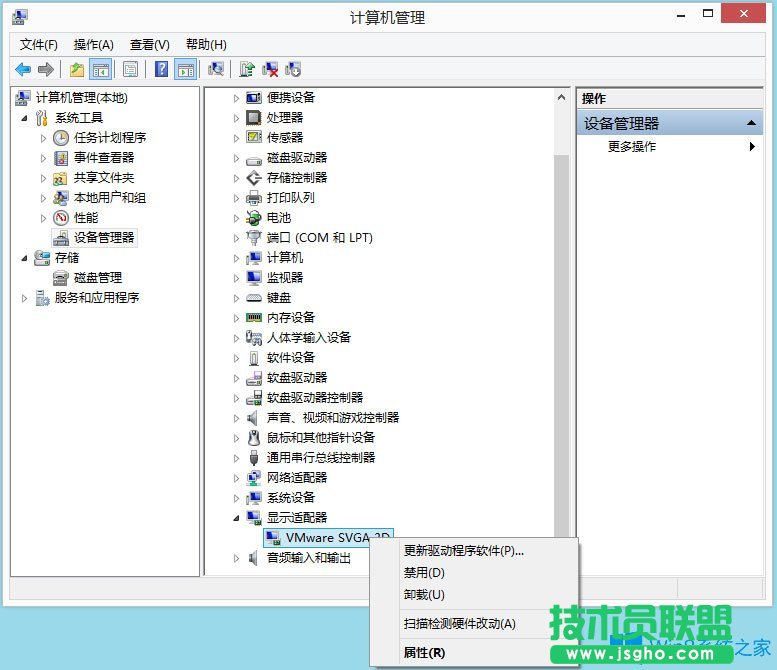Click the Back arrow toolbar icon
This screenshot has height=670, width=777.
click(23, 69)
